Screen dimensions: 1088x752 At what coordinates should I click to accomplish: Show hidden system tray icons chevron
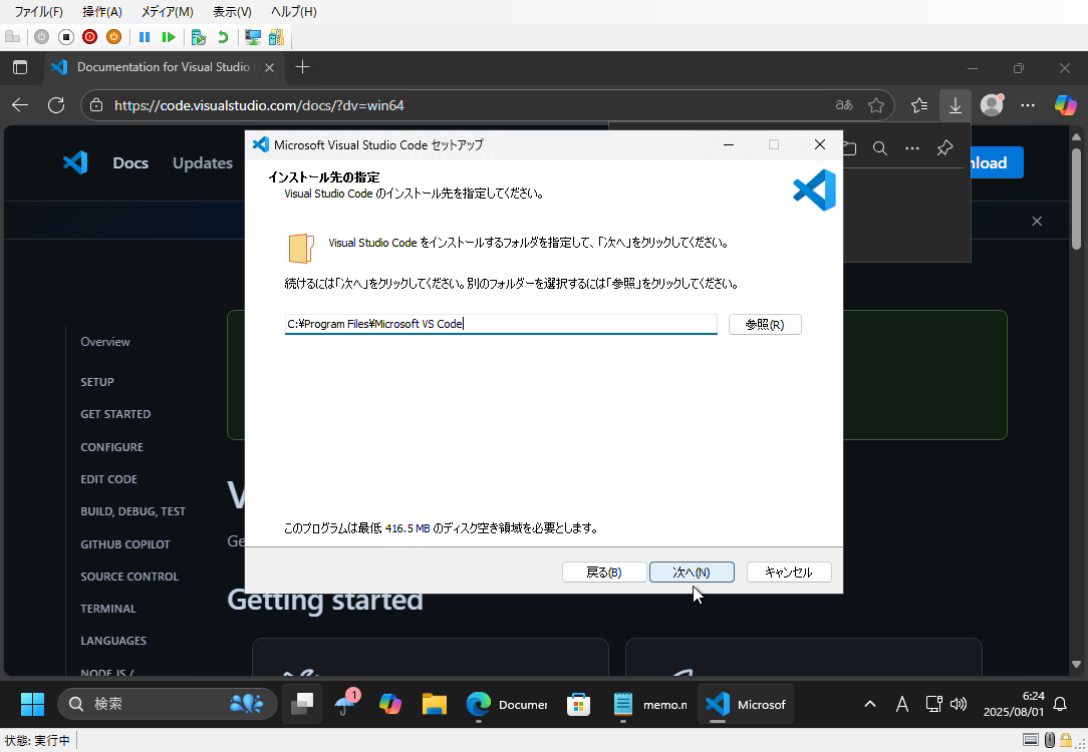tap(869, 704)
